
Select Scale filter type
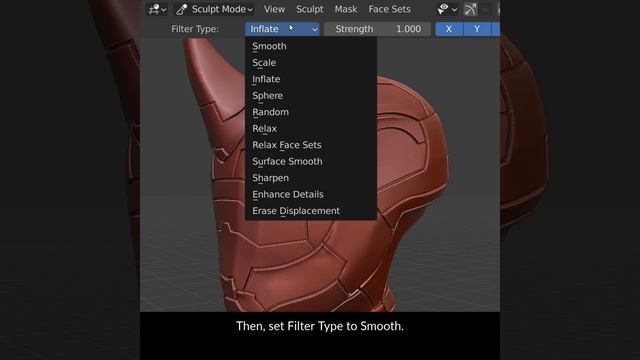click(x=310, y=63)
